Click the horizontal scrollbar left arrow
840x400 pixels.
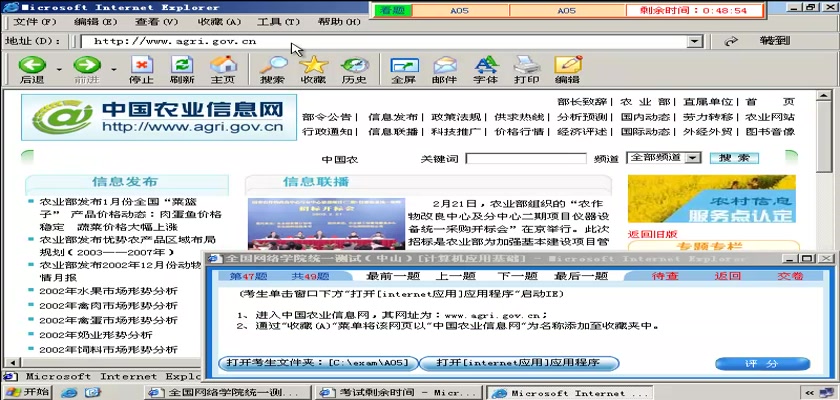point(11,363)
